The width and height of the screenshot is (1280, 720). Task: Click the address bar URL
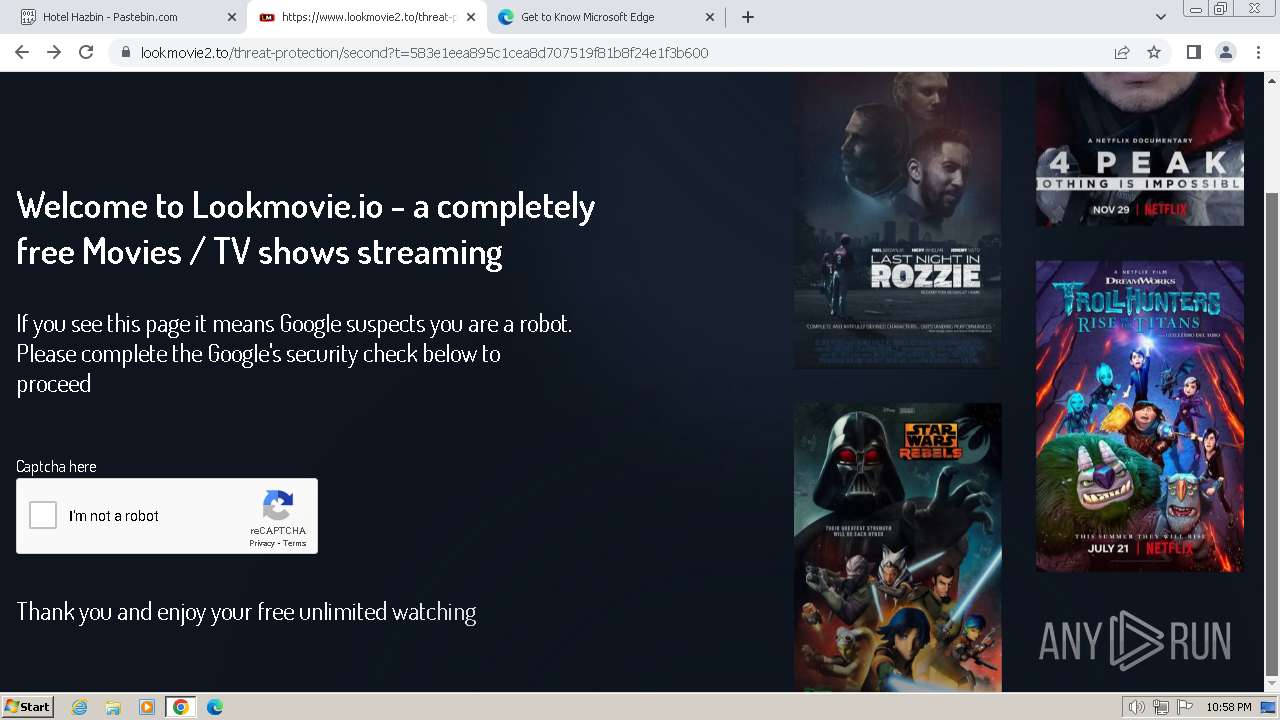pos(424,53)
